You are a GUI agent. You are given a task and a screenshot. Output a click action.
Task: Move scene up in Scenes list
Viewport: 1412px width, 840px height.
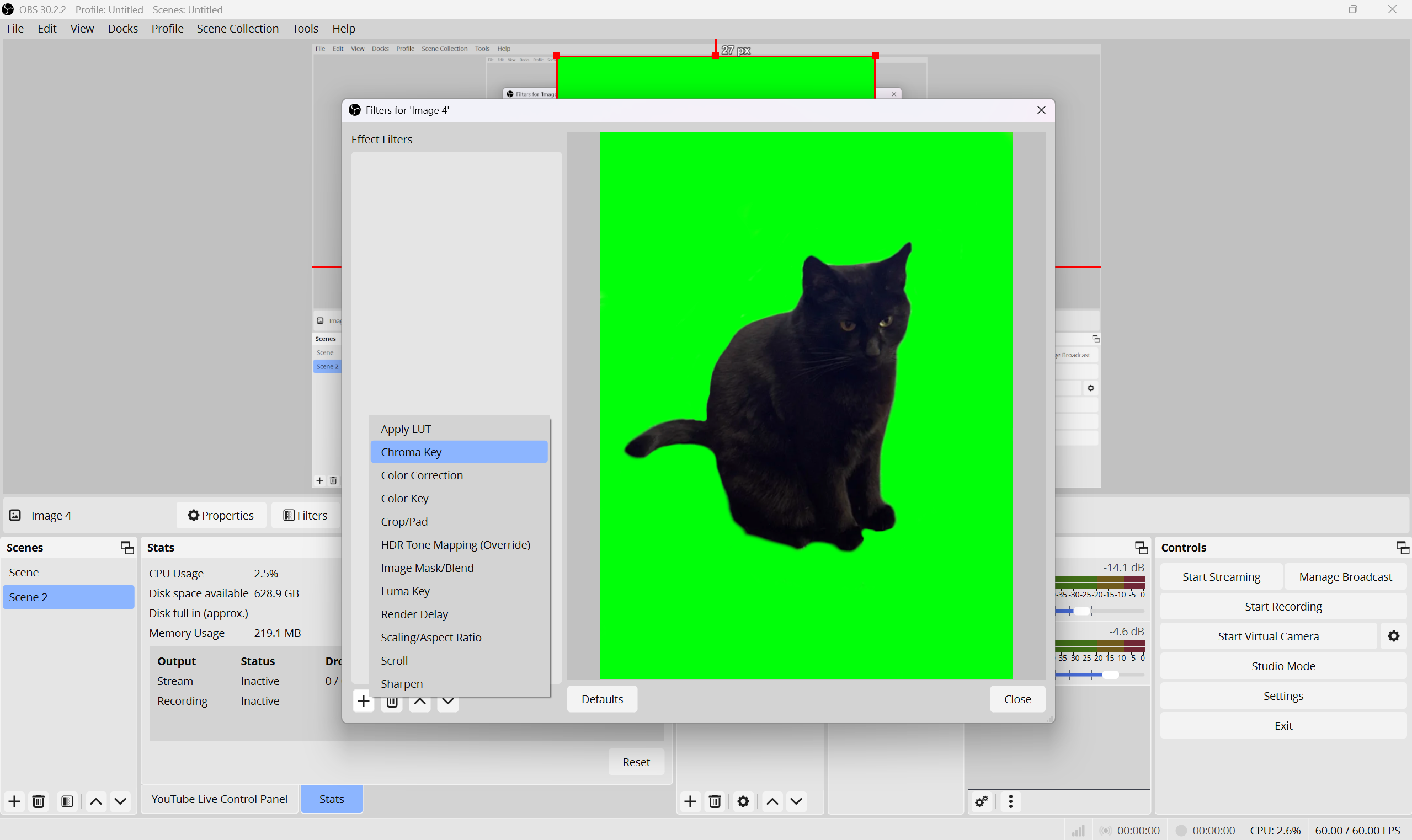point(96,801)
